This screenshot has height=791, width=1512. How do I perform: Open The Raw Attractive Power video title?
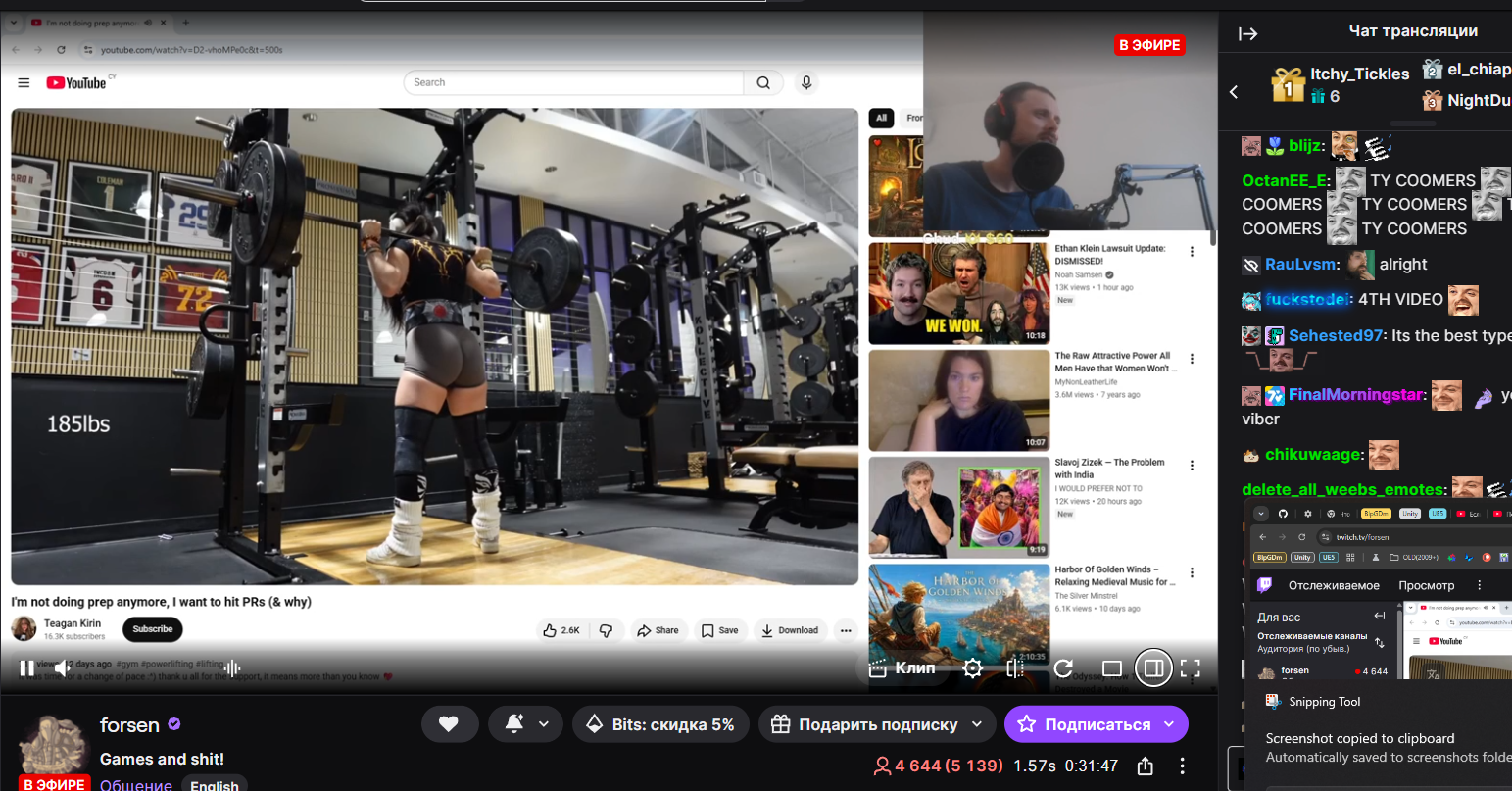pyautogui.click(x=1116, y=362)
